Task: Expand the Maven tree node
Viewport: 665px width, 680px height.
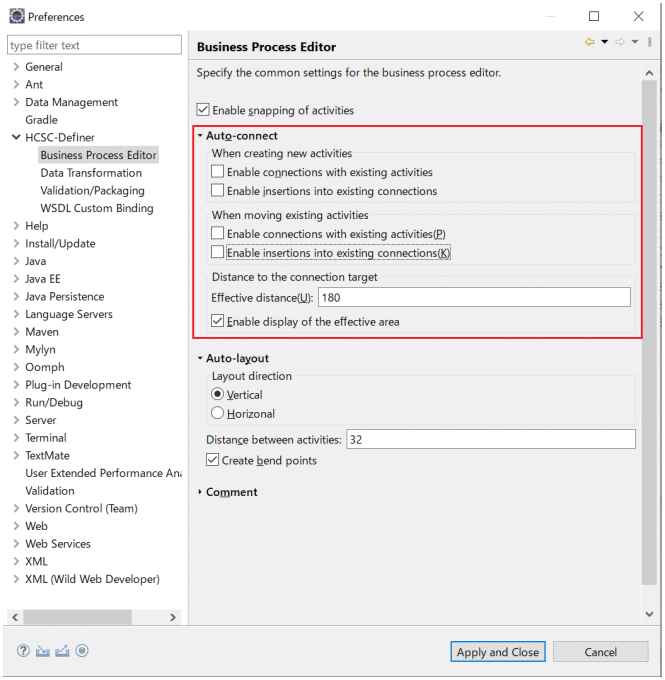Action: (16, 332)
